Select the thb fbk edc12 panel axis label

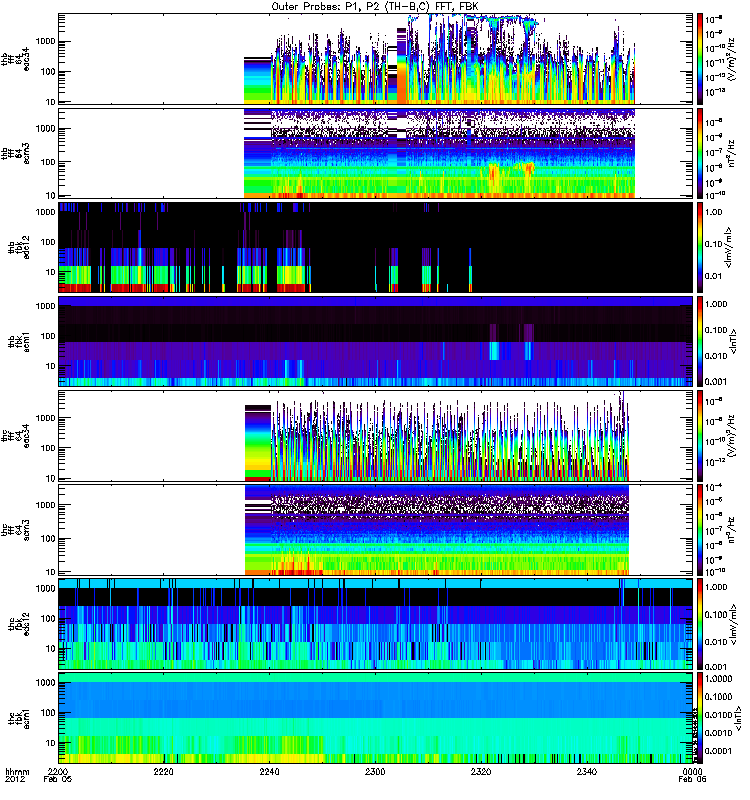click(x=19, y=247)
